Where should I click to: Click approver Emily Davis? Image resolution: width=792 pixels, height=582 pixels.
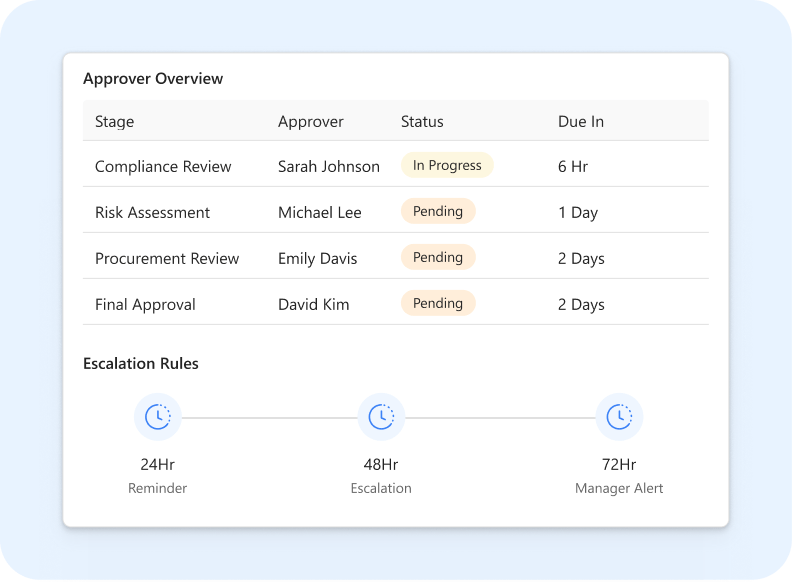[x=318, y=259]
